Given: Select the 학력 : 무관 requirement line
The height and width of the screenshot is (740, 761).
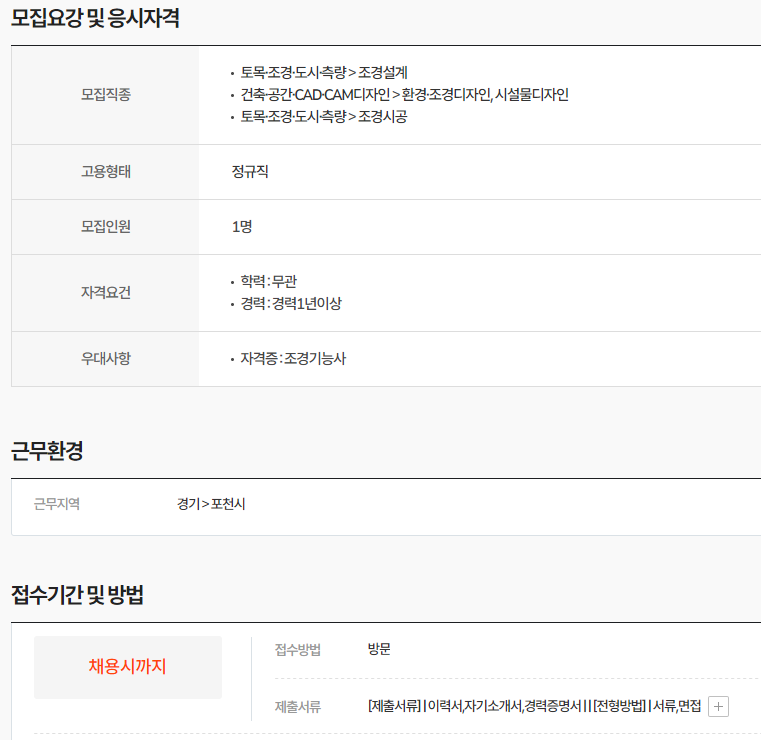Looking at the screenshot, I should [268, 281].
